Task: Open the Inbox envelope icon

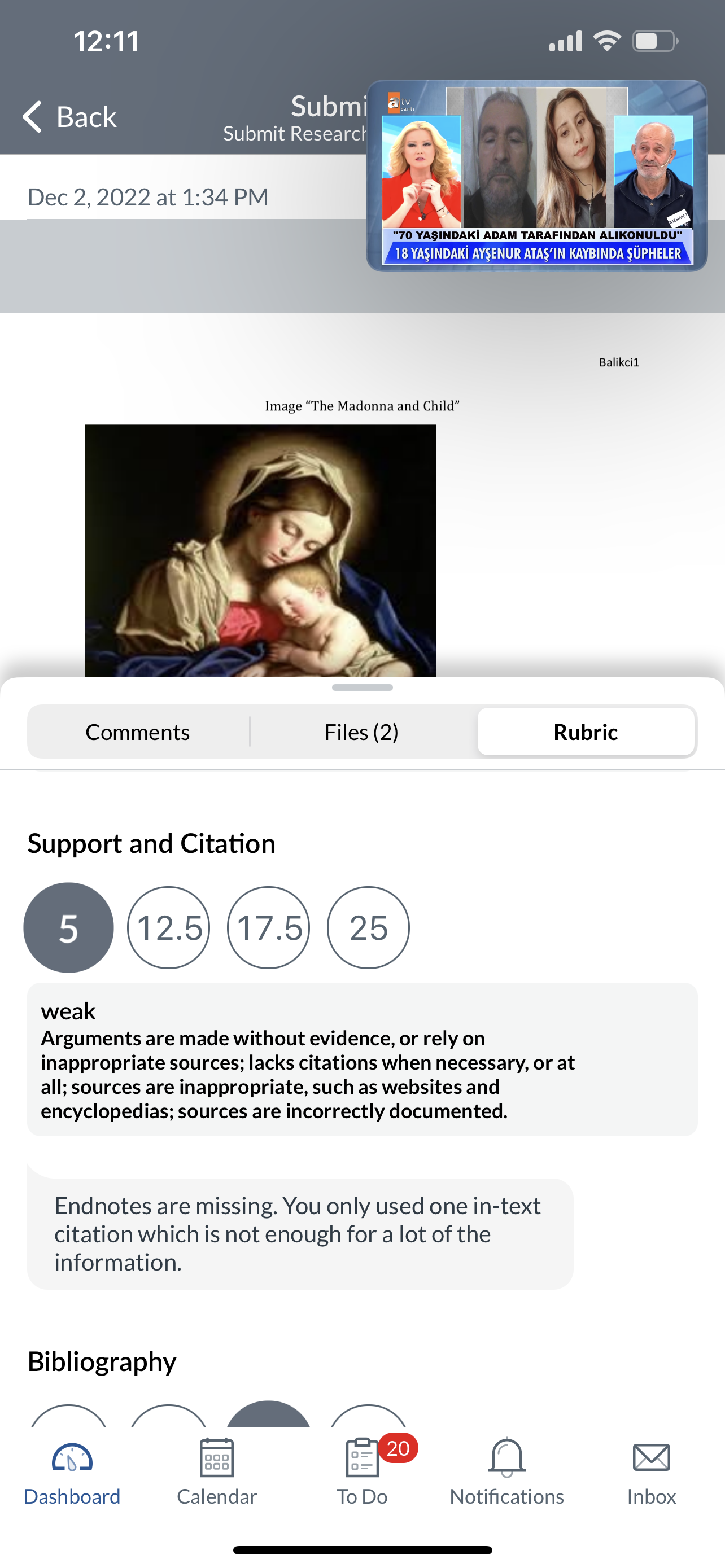Action: tap(652, 1458)
